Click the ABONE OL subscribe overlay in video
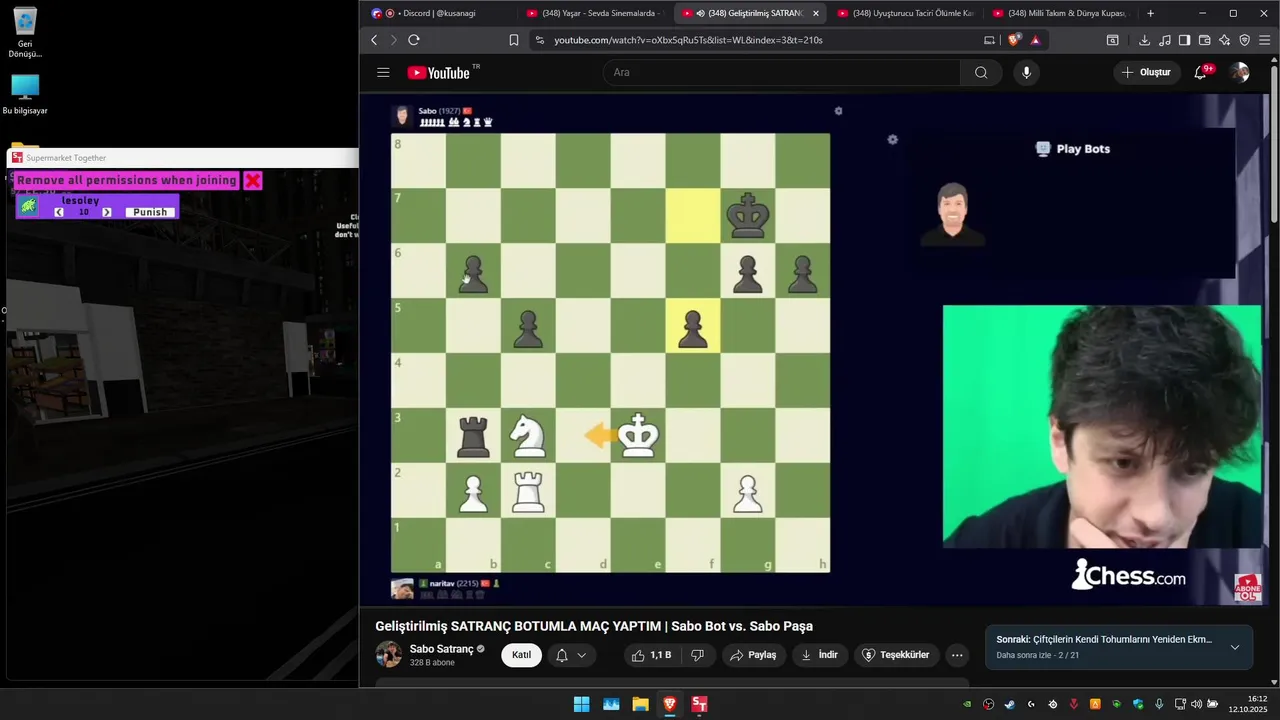This screenshot has width=1280, height=720. (1248, 587)
